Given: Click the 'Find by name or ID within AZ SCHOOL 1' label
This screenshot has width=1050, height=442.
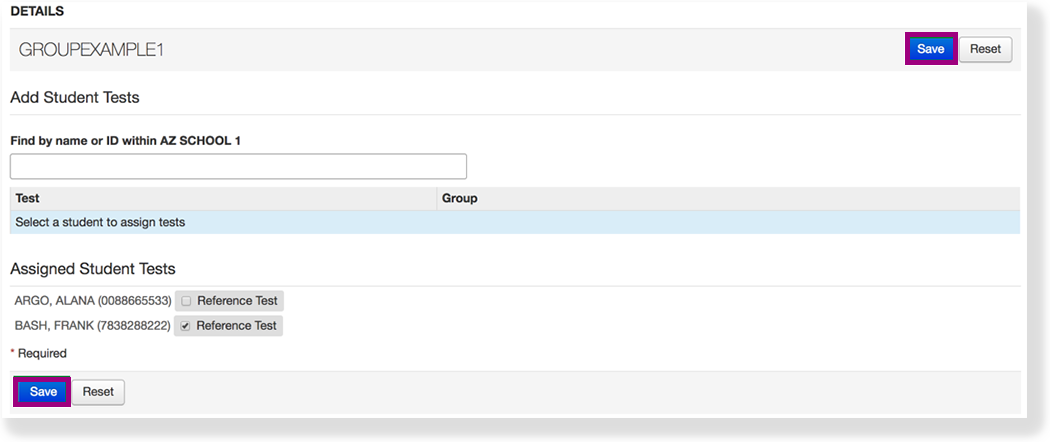Looking at the screenshot, I should pyautogui.click(x=125, y=141).
